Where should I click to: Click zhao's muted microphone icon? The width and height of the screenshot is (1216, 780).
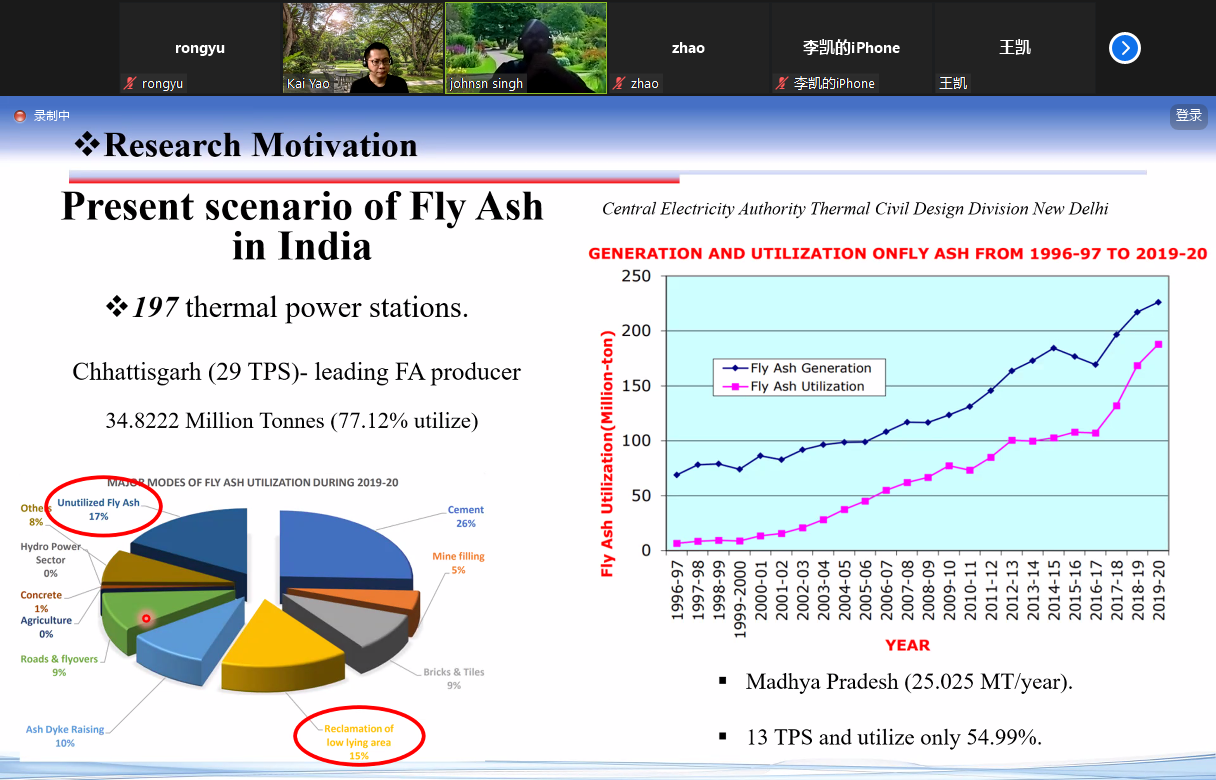point(619,84)
